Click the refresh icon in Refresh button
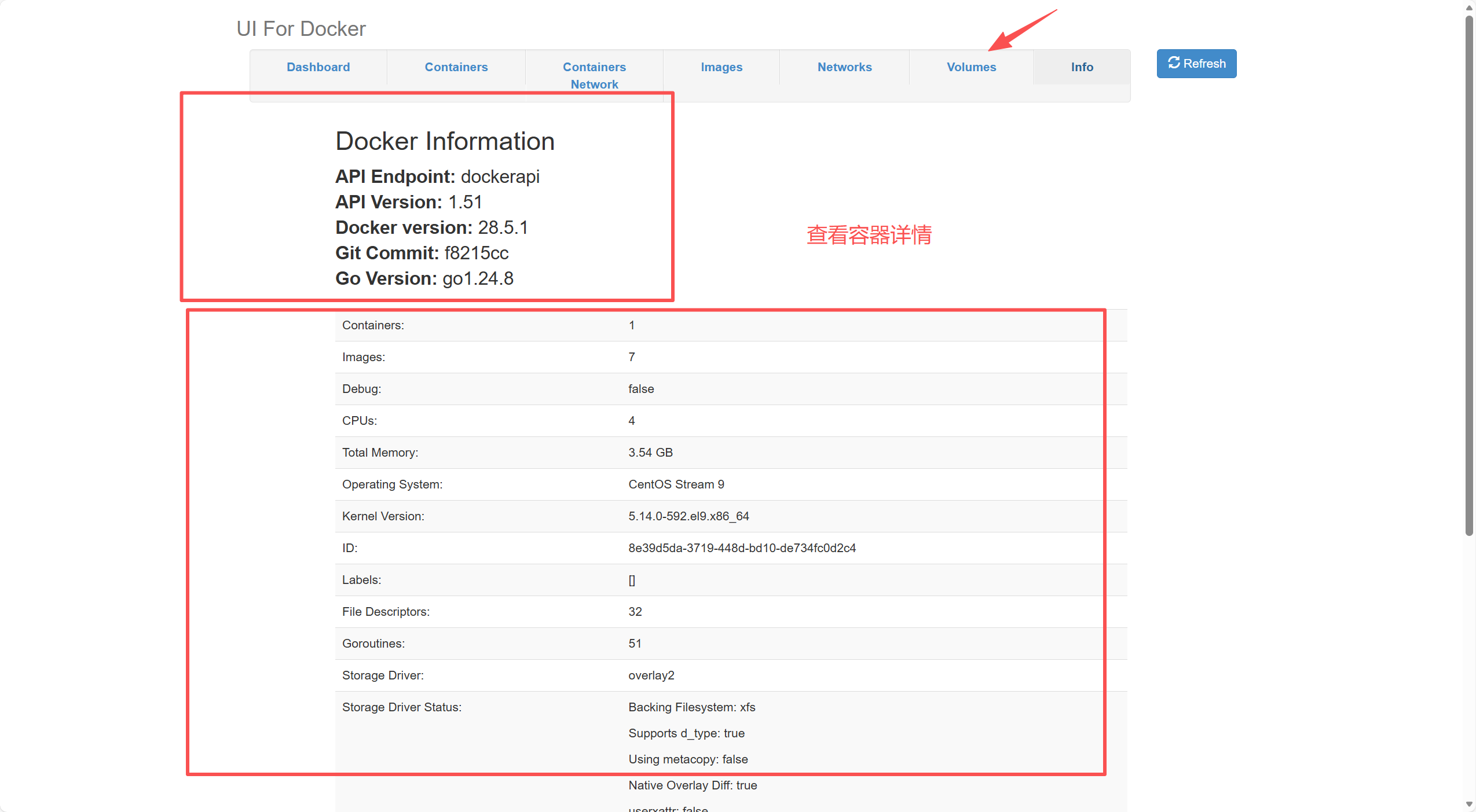Image resolution: width=1476 pixels, height=812 pixels. (x=1173, y=63)
